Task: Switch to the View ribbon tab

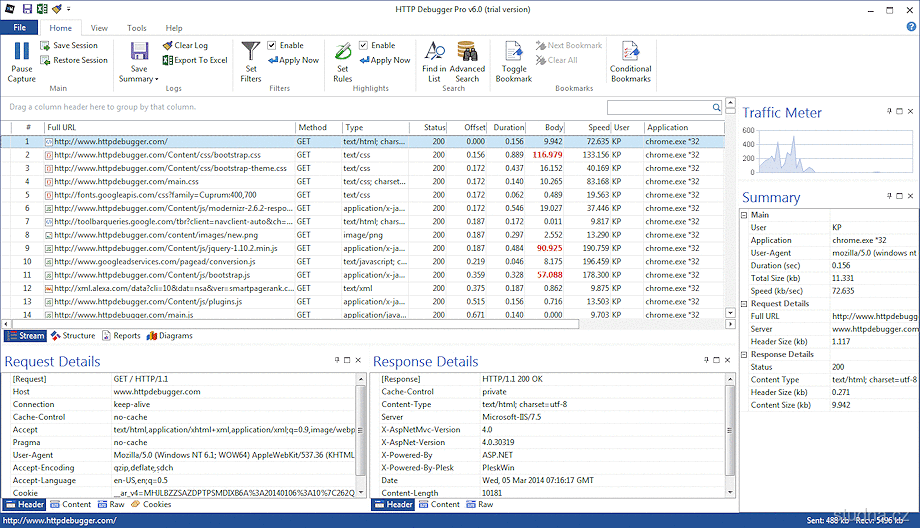Action: point(99,28)
